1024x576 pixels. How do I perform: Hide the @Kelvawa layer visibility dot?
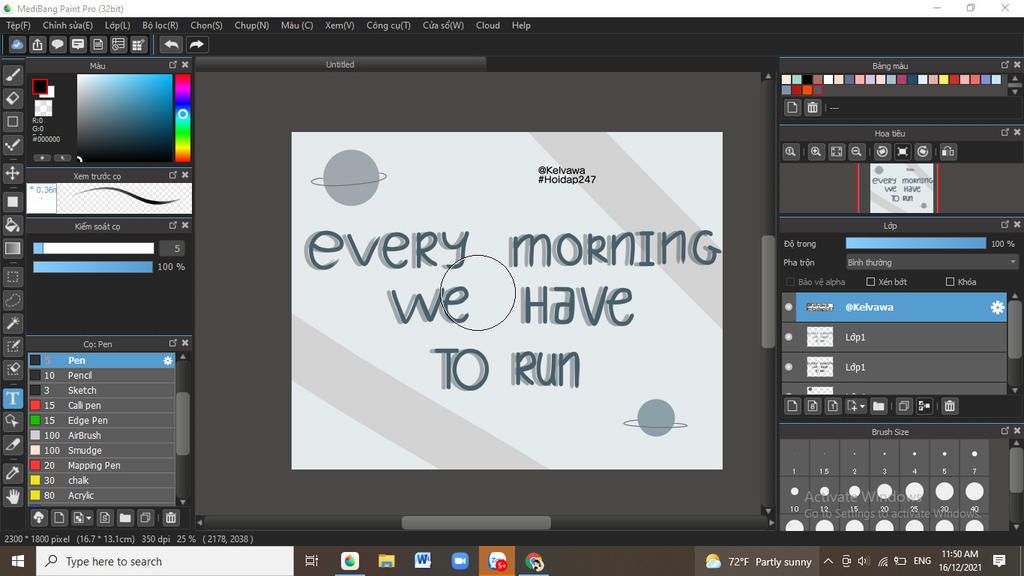[x=789, y=307]
